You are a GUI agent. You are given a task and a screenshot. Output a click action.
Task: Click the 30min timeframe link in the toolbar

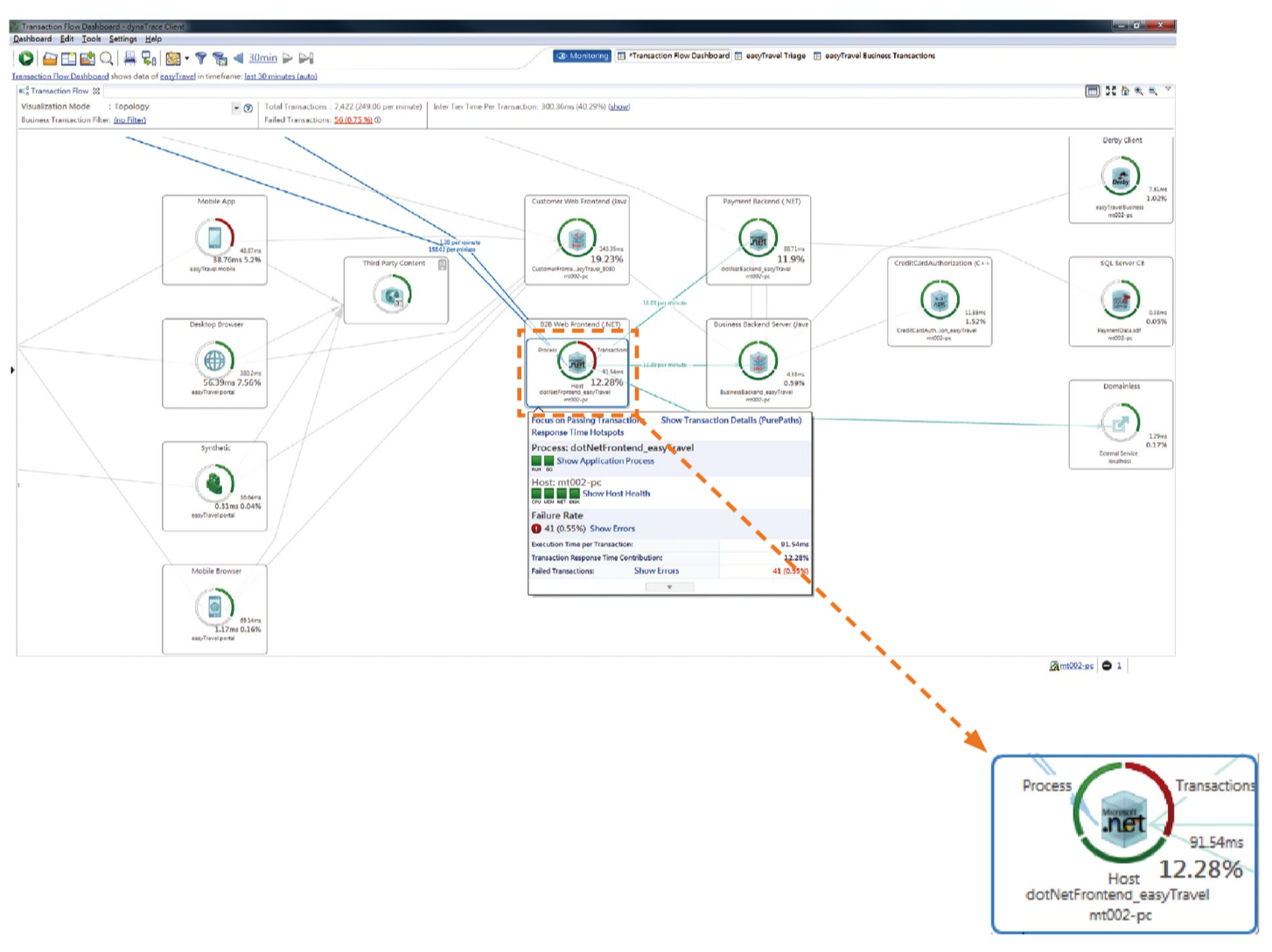tap(262, 59)
